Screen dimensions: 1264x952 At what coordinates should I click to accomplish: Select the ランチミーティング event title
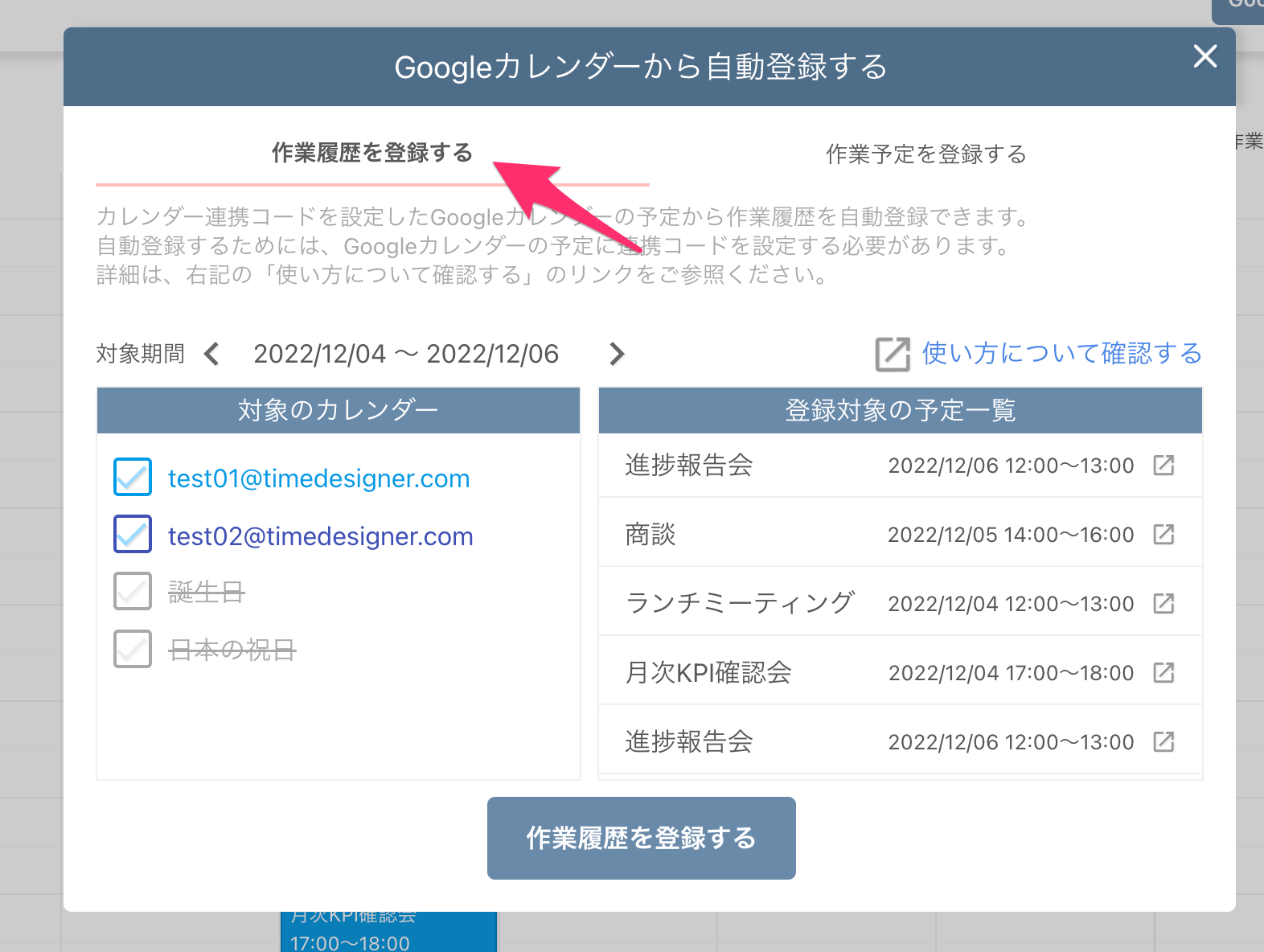pyautogui.click(x=739, y=603)
